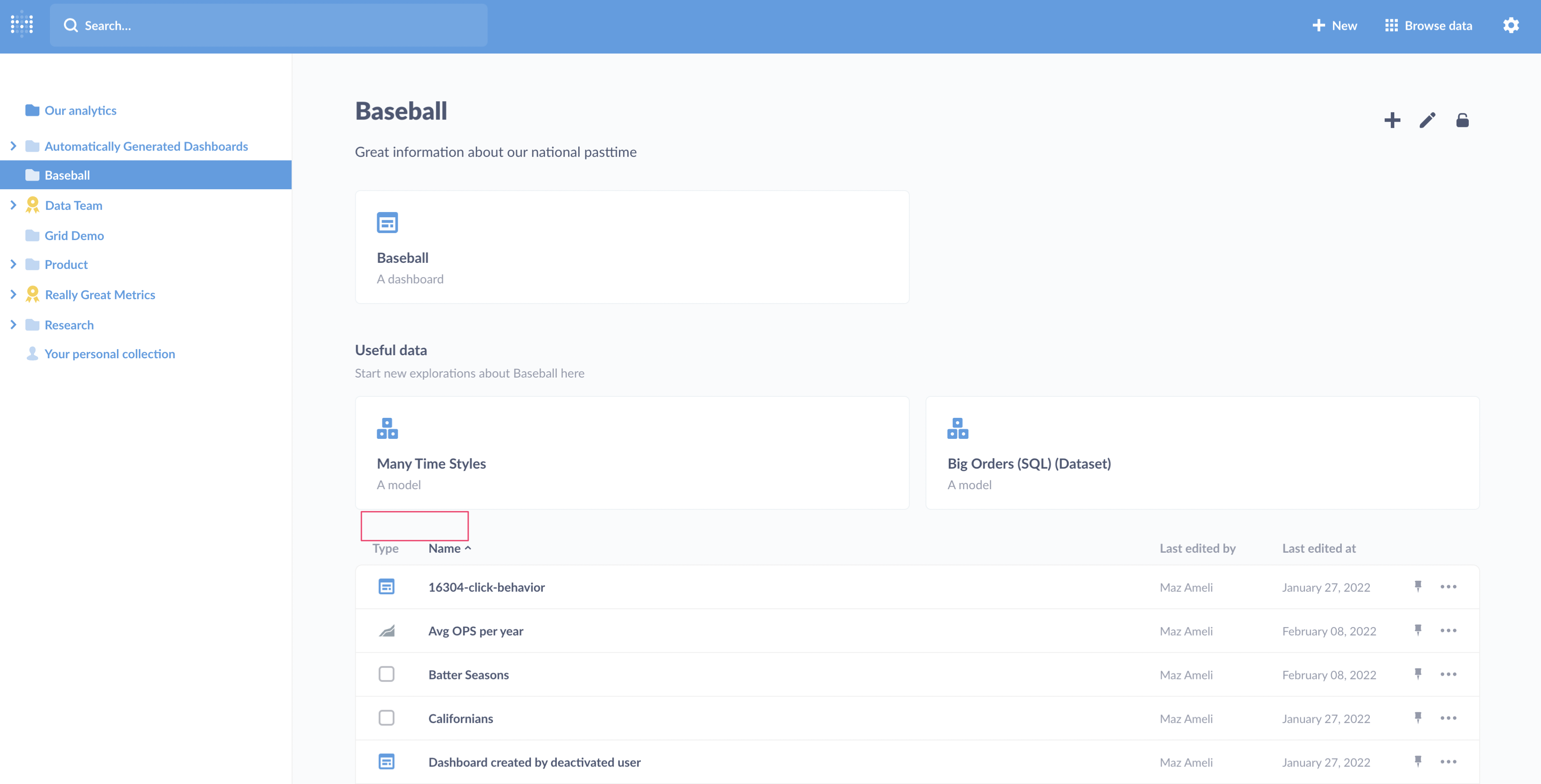Image resolution: width=1541 pixels, height=784 pixels.
Task: Open the Big Orders (SQL) (Dataset) model
Action: (x=1029, y=463)
